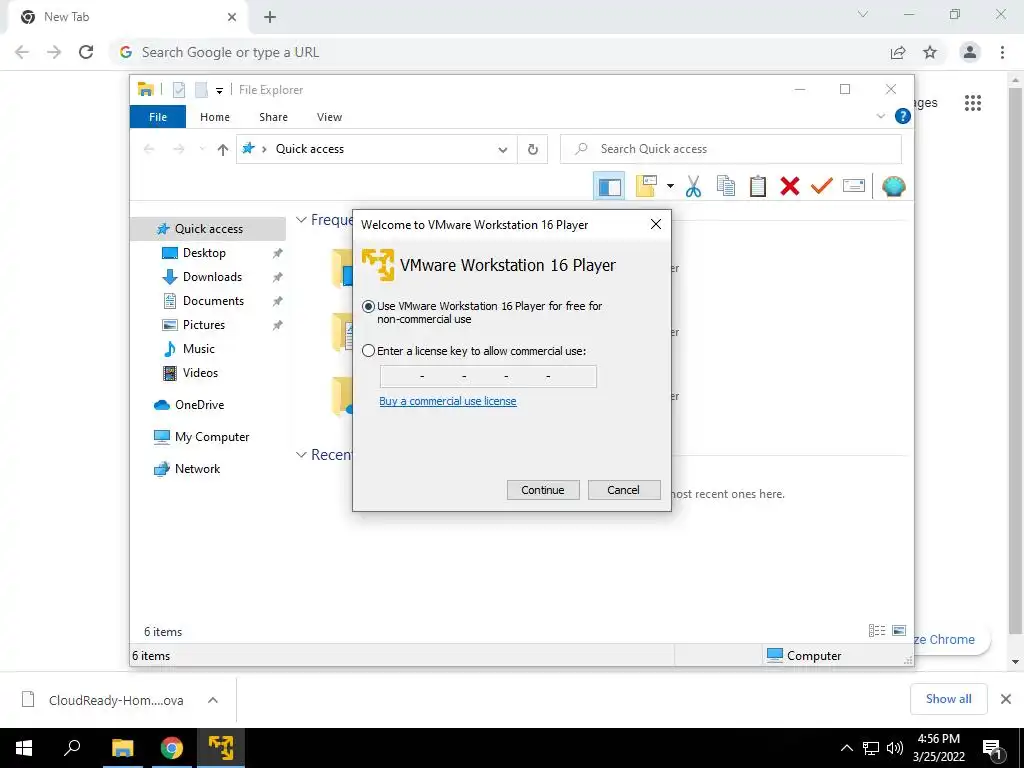Viewport: 1024px width, 768px height.
Task: Select free non-commercial use radio option
Action: (x=368, y=306)
